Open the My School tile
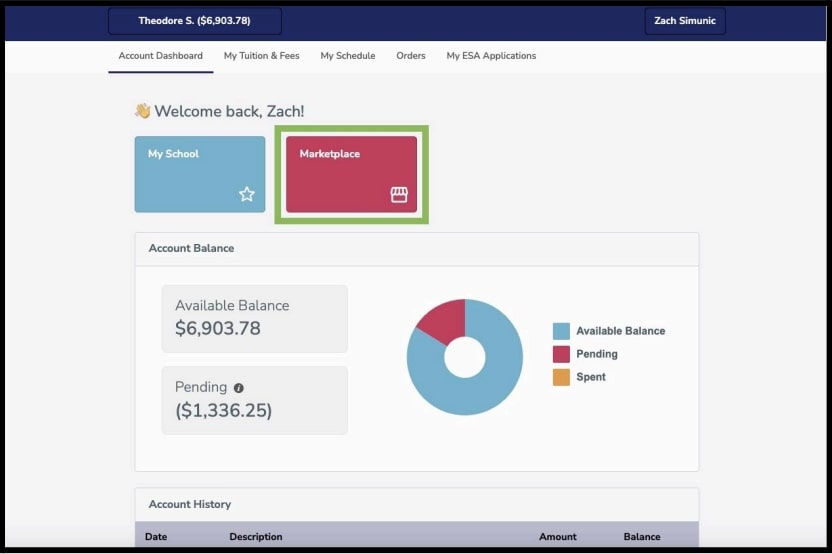 click(x=200, y=174)
